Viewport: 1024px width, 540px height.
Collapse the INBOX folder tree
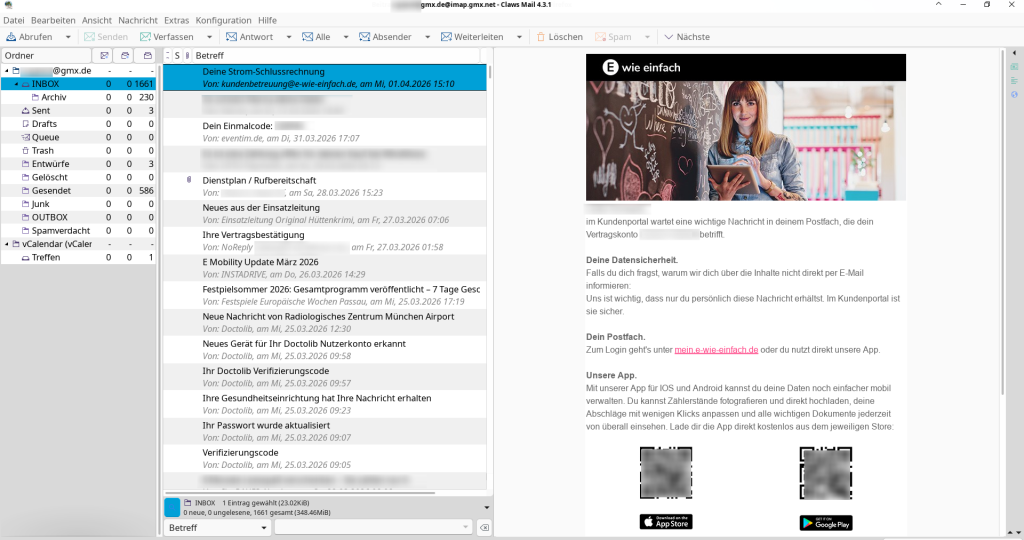coord(15,85)
